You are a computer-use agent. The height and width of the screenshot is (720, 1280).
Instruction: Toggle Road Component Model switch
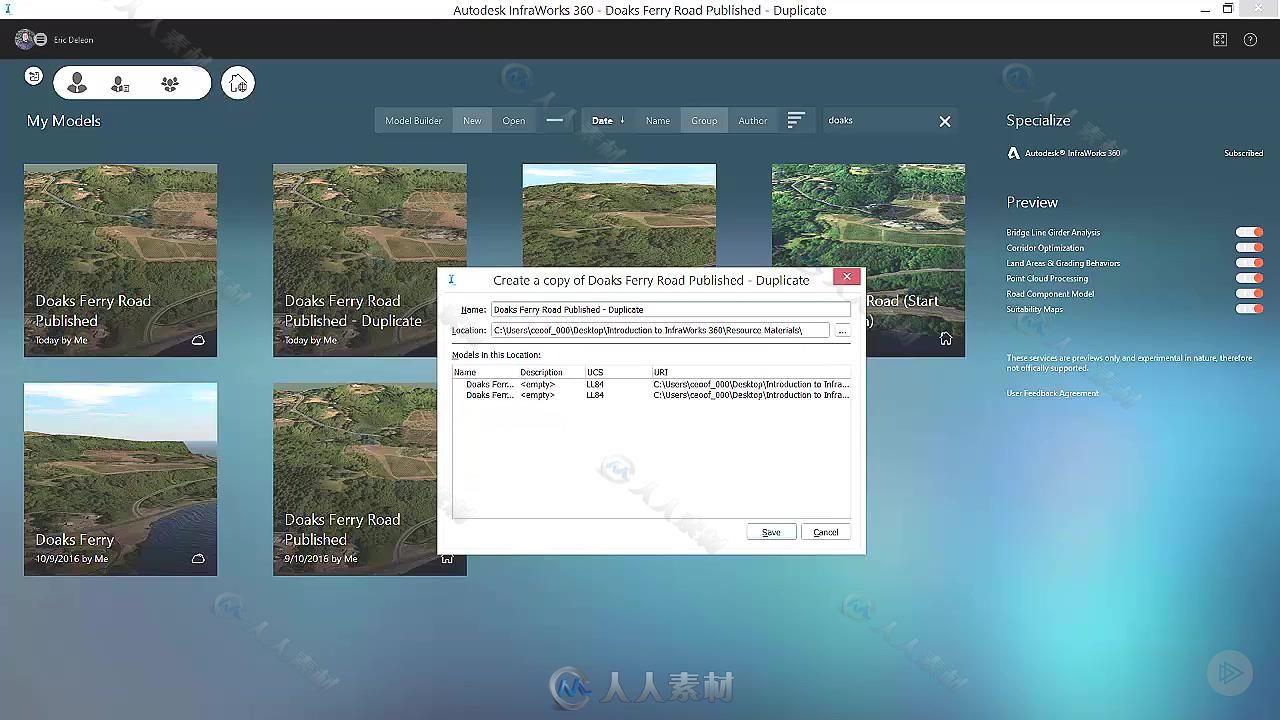(1249, 294)
